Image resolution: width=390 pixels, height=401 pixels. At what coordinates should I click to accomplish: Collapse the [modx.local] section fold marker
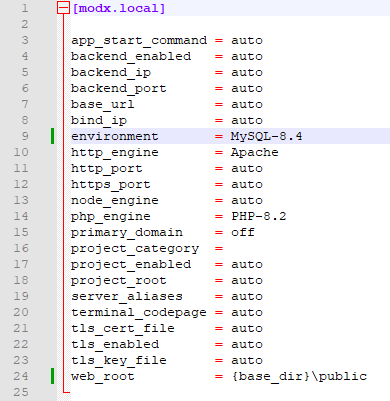point(63,8)
